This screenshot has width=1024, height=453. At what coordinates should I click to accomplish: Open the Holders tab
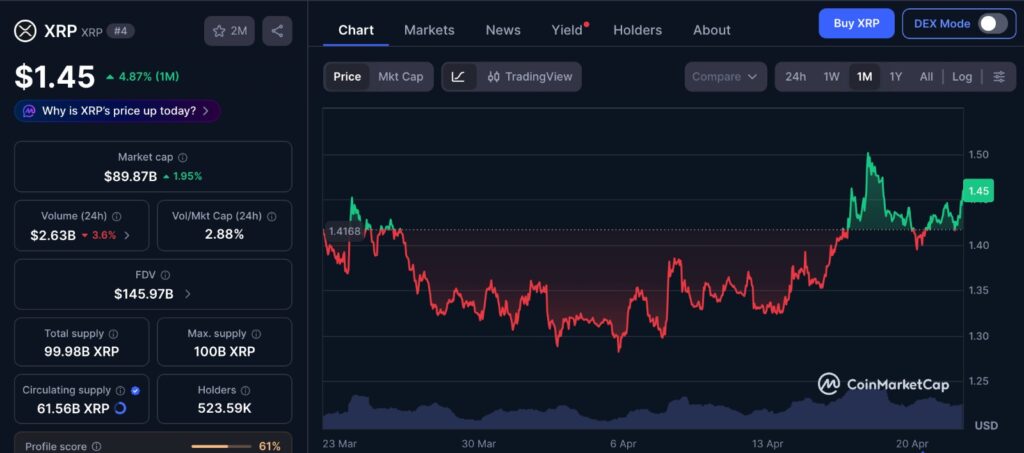(637, 30)
